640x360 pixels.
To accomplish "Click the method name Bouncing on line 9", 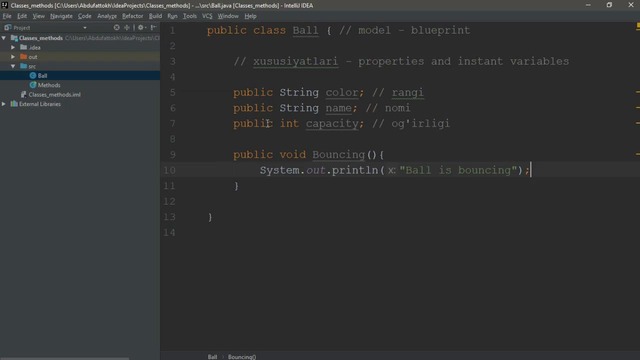I will [x=339, y=155].
